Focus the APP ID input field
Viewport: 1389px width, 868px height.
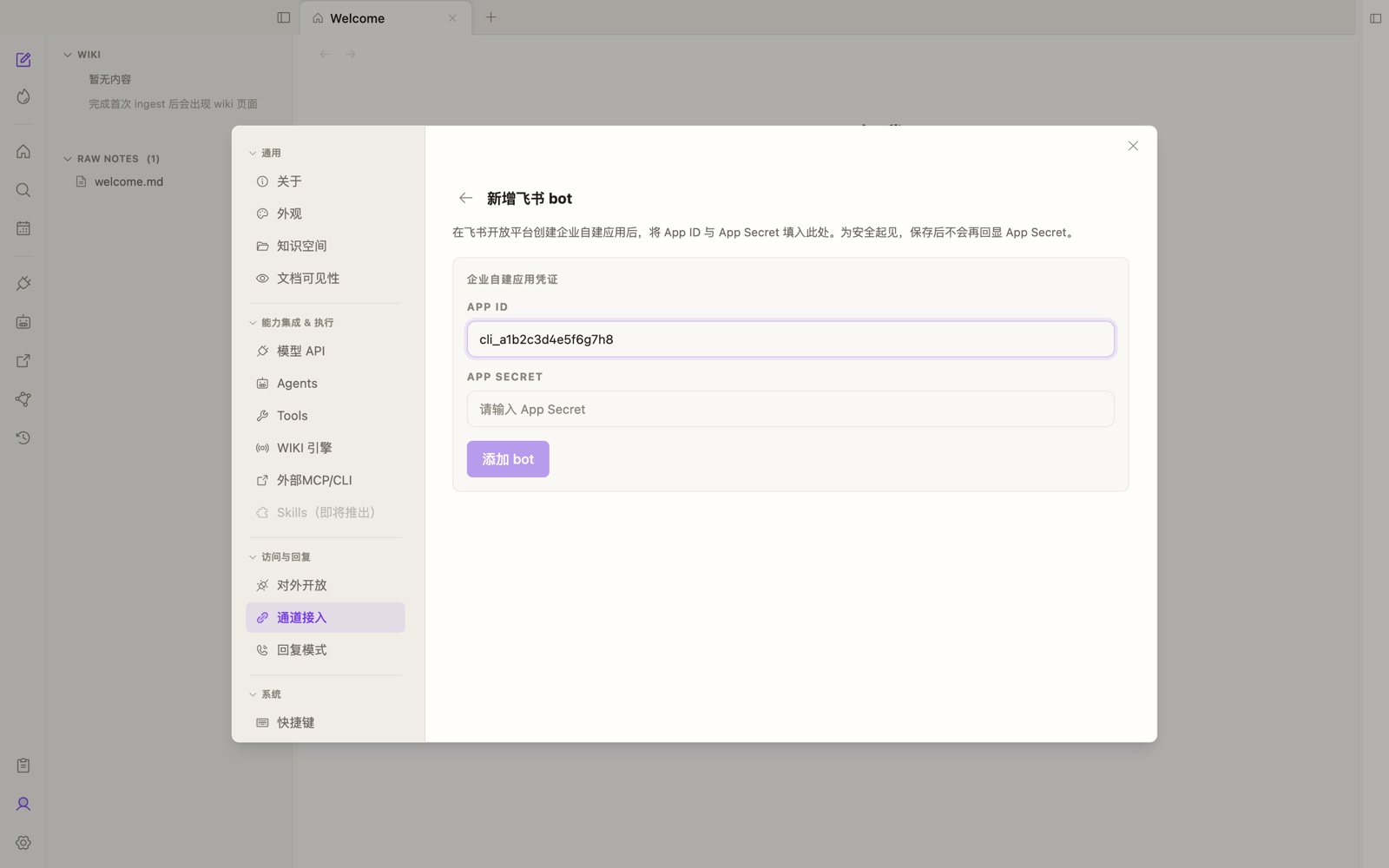pyautogui.click(x=790, y=339)
